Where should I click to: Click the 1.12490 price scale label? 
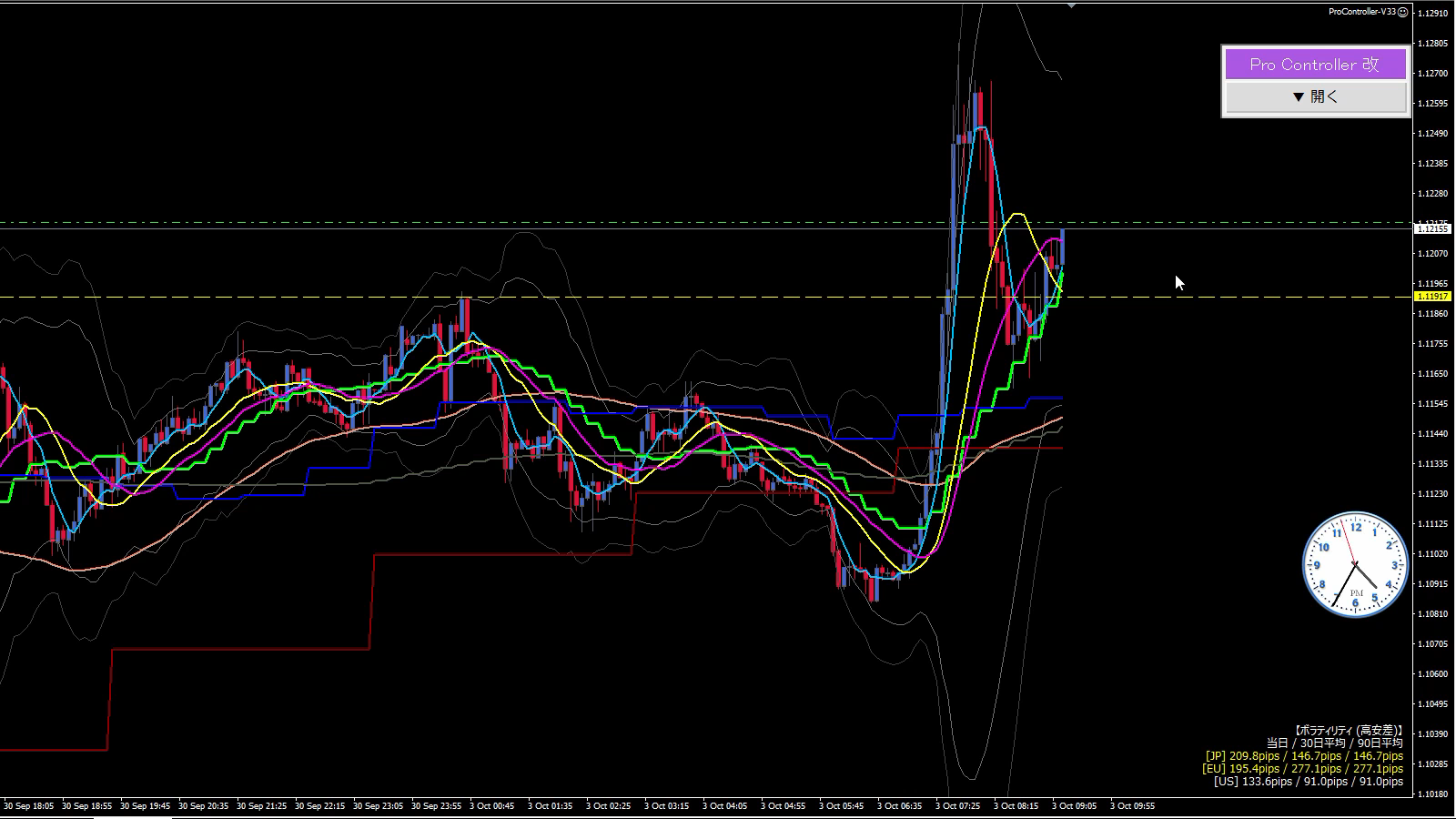click(x=1433, y=134)
